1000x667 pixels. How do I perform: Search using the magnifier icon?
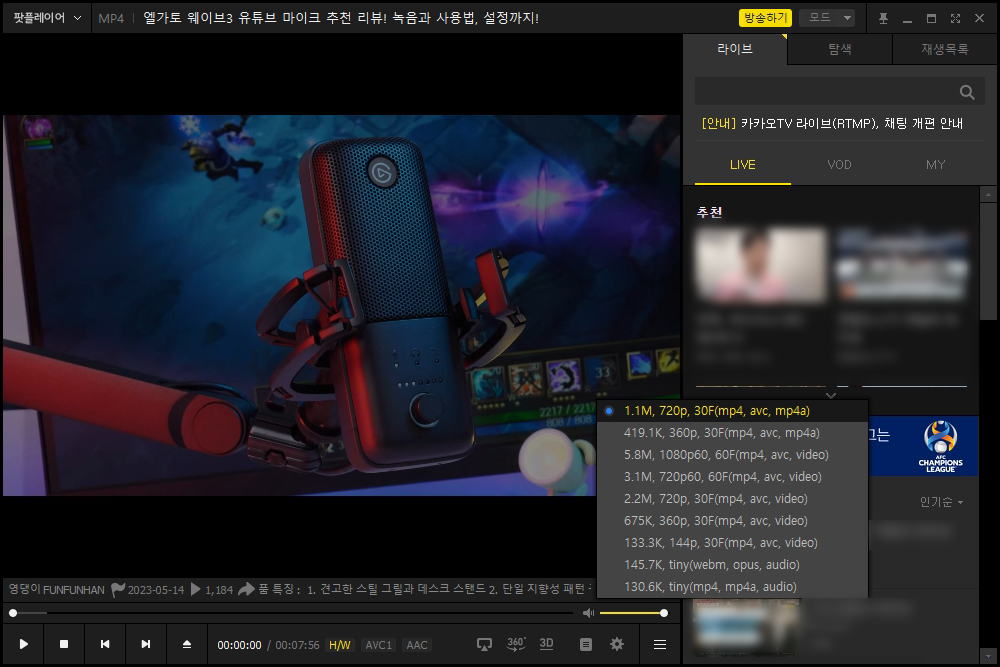point(967,92)
